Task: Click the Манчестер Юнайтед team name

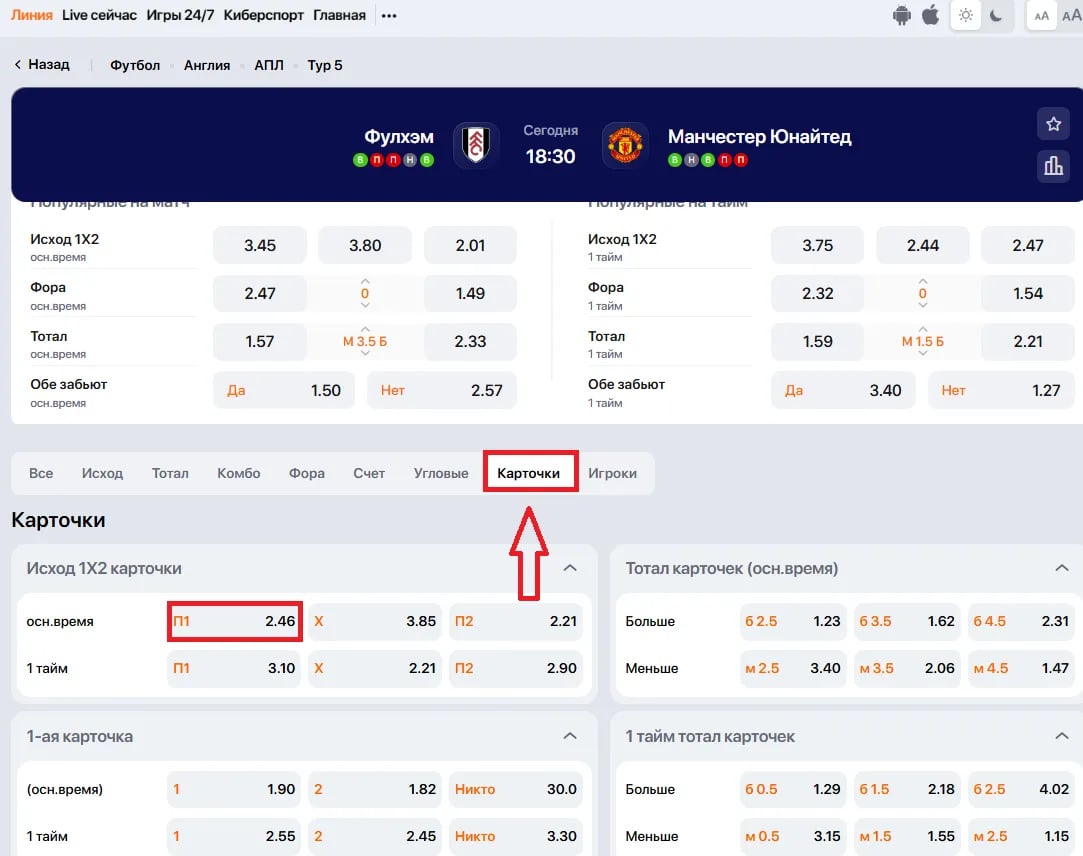Action: coord(759,137)
